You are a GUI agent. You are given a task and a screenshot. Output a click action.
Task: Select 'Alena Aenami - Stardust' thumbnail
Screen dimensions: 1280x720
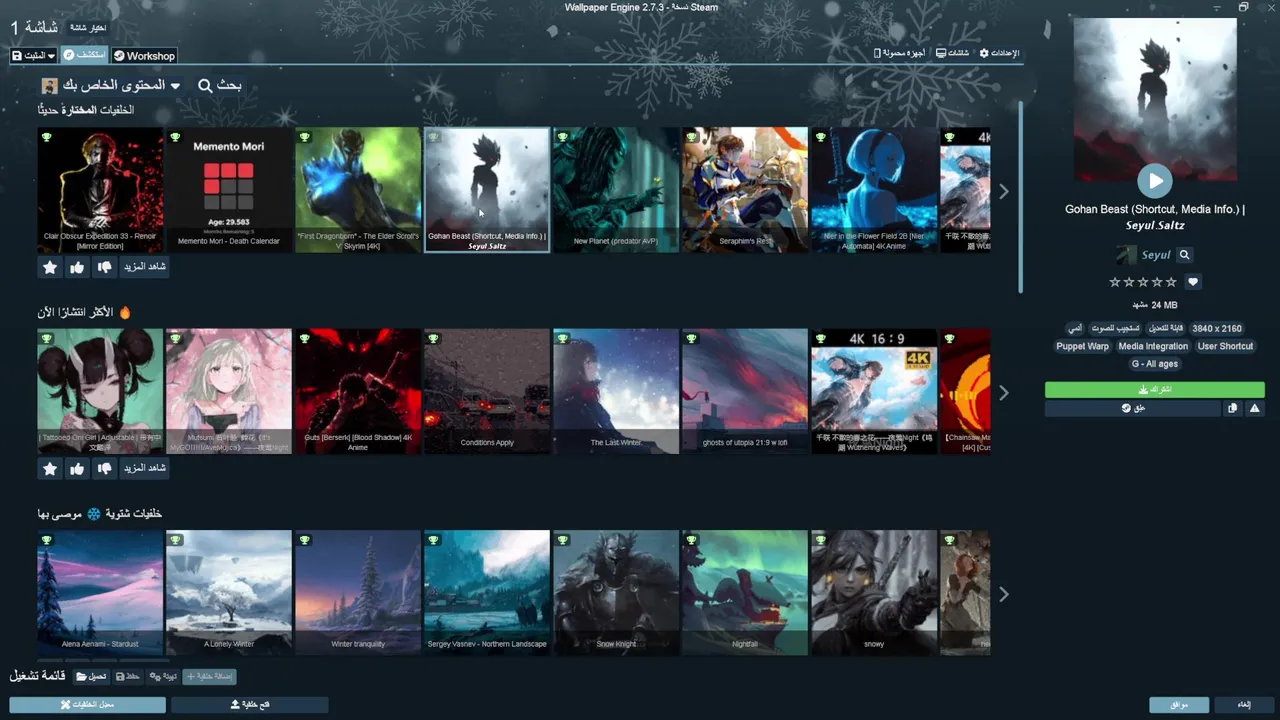(x=100, y=593)
